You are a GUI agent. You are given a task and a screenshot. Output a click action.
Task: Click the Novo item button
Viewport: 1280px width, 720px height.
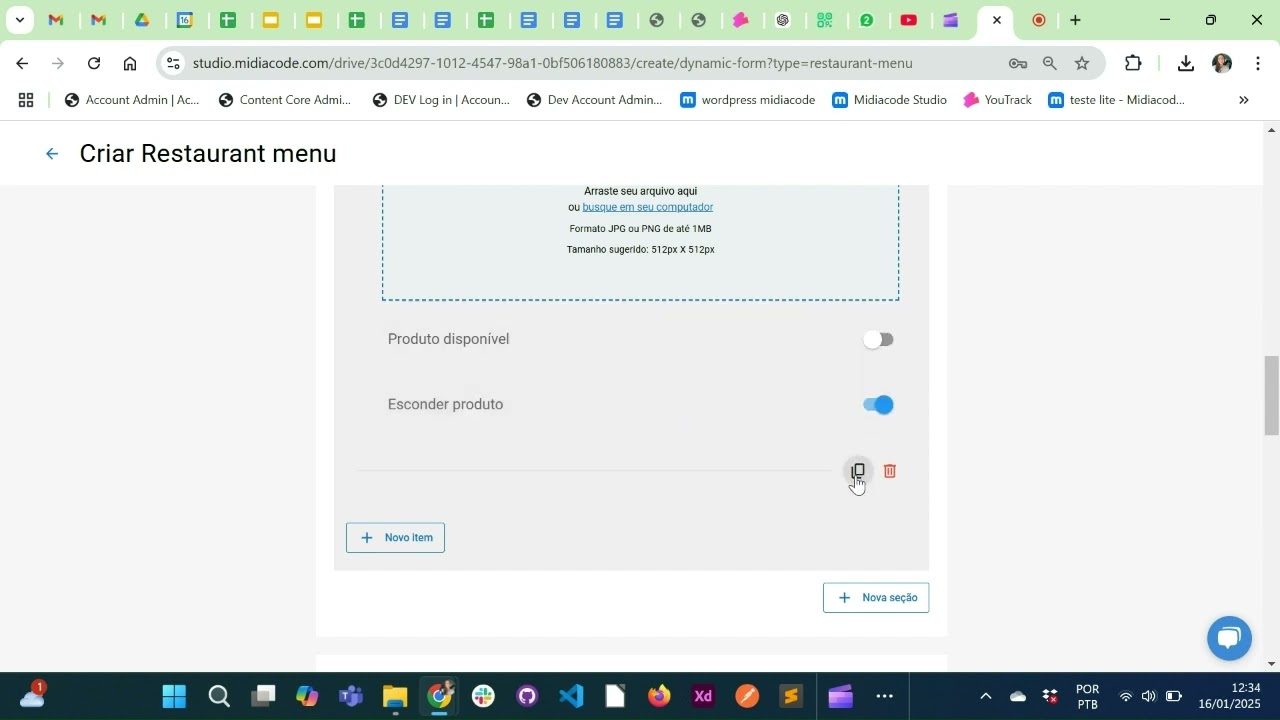pos(395,538)
